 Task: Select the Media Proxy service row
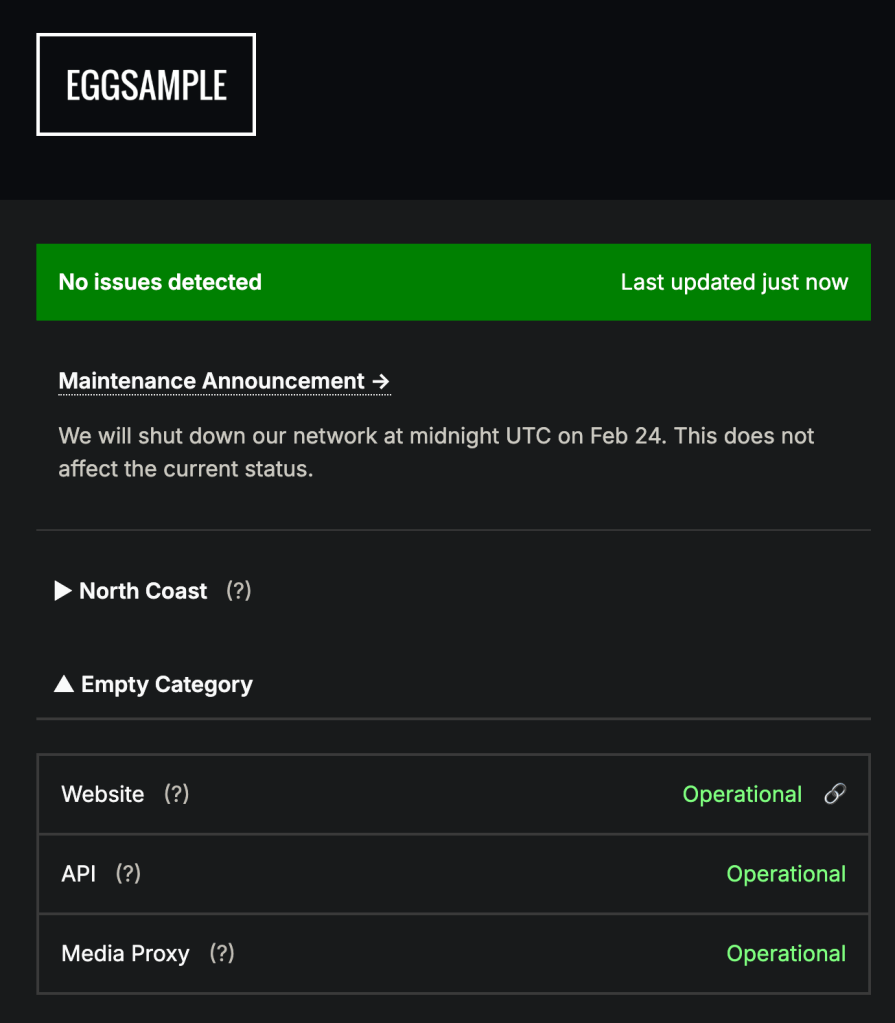450,954
